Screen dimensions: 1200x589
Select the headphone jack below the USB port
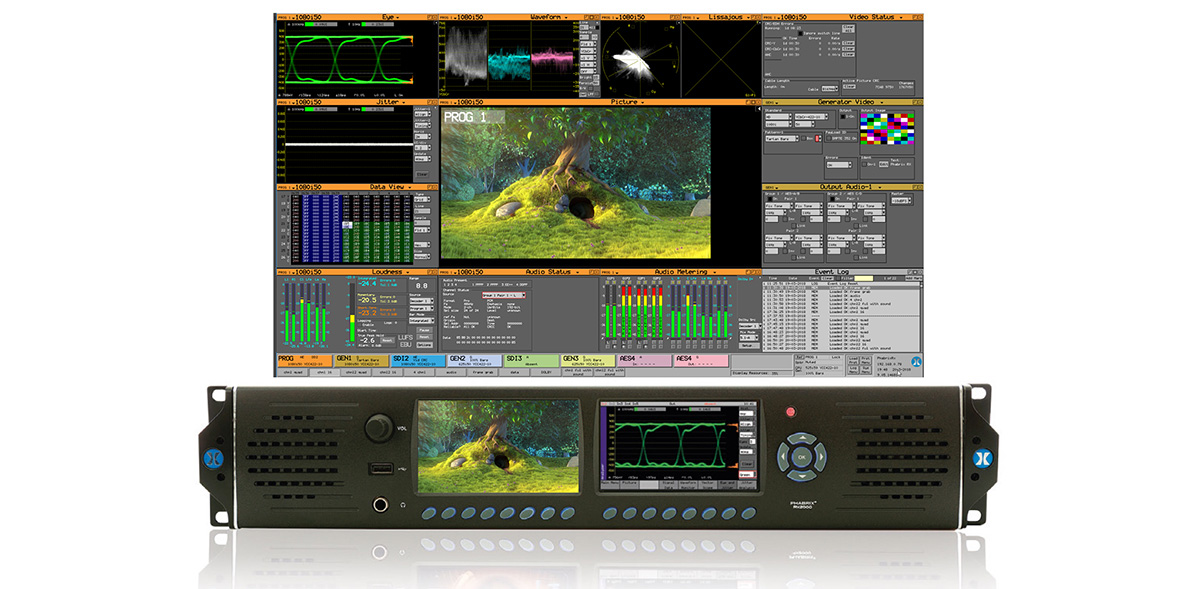point(379,504)
